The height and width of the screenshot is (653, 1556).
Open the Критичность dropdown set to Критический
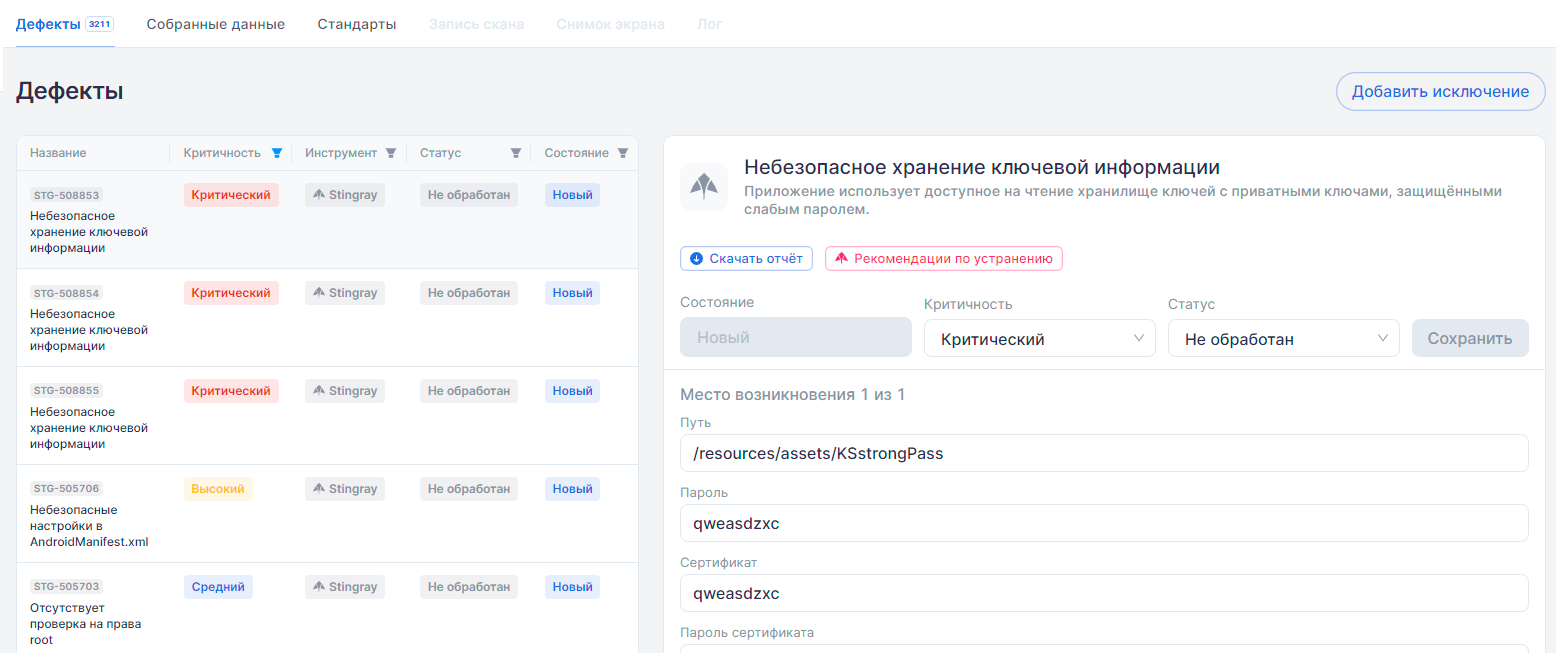[x=1039, y=339]
